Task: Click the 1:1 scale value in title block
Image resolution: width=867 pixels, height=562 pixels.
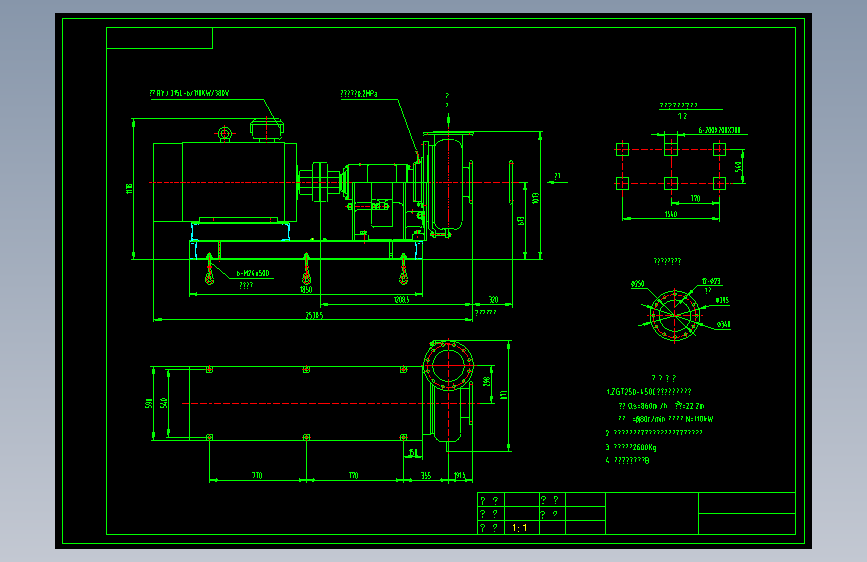Action: pos(520,528)
